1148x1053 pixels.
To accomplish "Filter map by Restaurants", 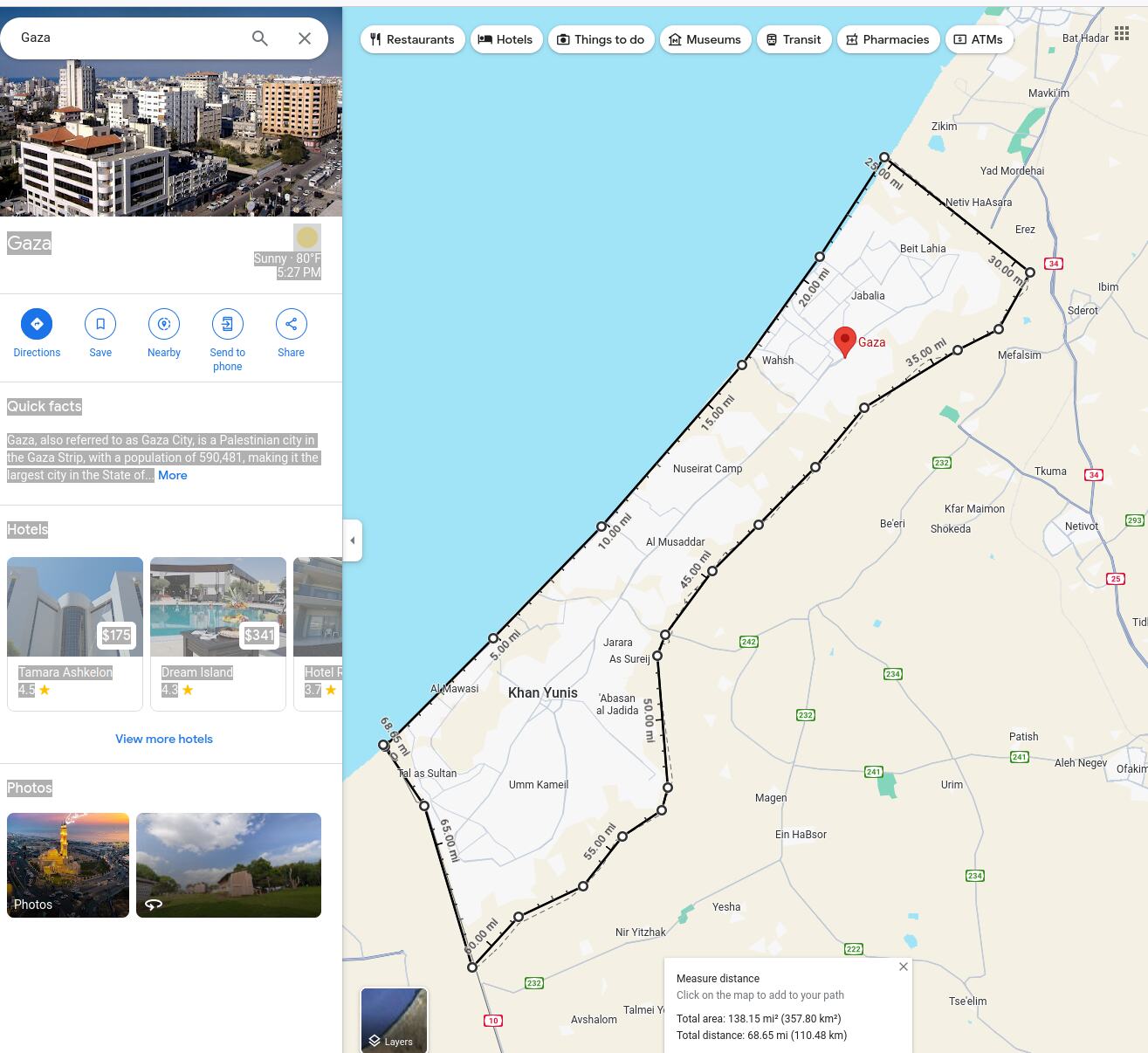I will (x=412, y=39).
